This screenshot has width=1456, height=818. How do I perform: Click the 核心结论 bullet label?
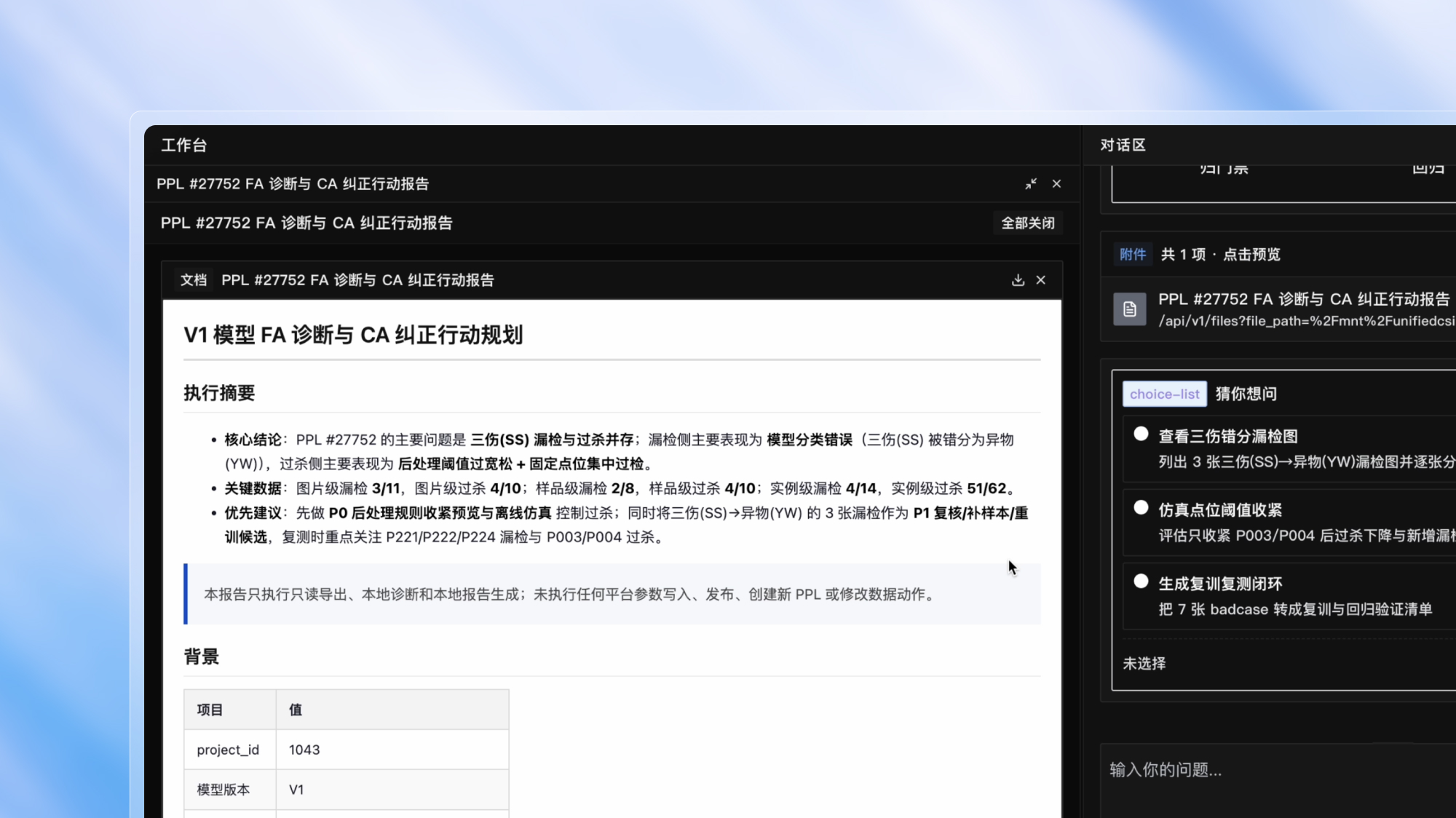click(253, 440)
